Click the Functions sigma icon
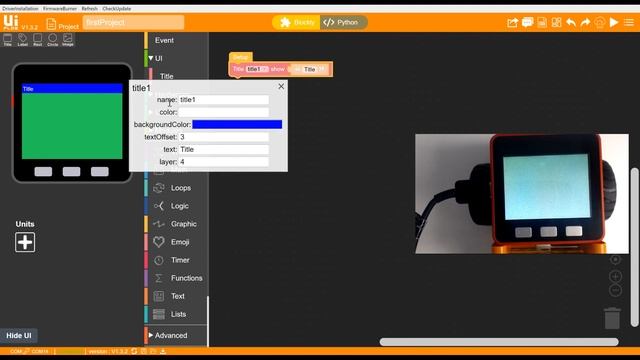This screenshot has height=360, width=640. pyautogui.click(x=159, y=278)
